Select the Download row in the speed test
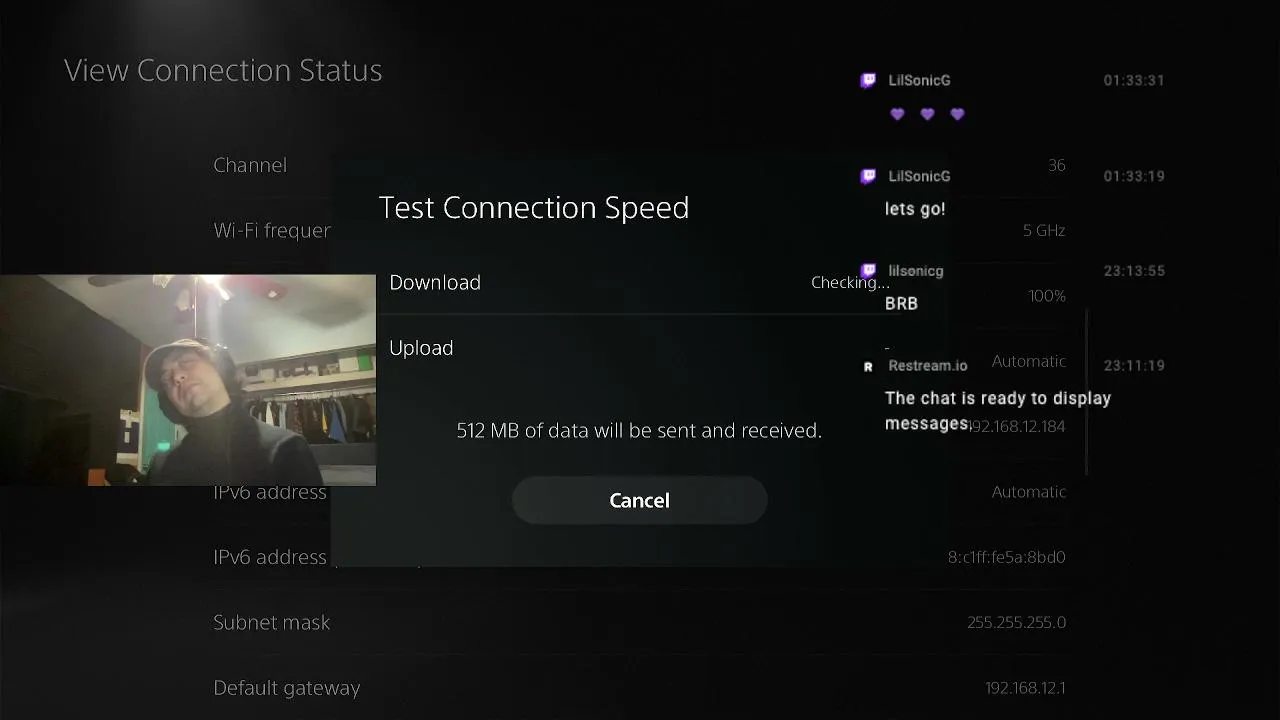The width and height of the screenshot is (1280, 720). click(639, 282)
